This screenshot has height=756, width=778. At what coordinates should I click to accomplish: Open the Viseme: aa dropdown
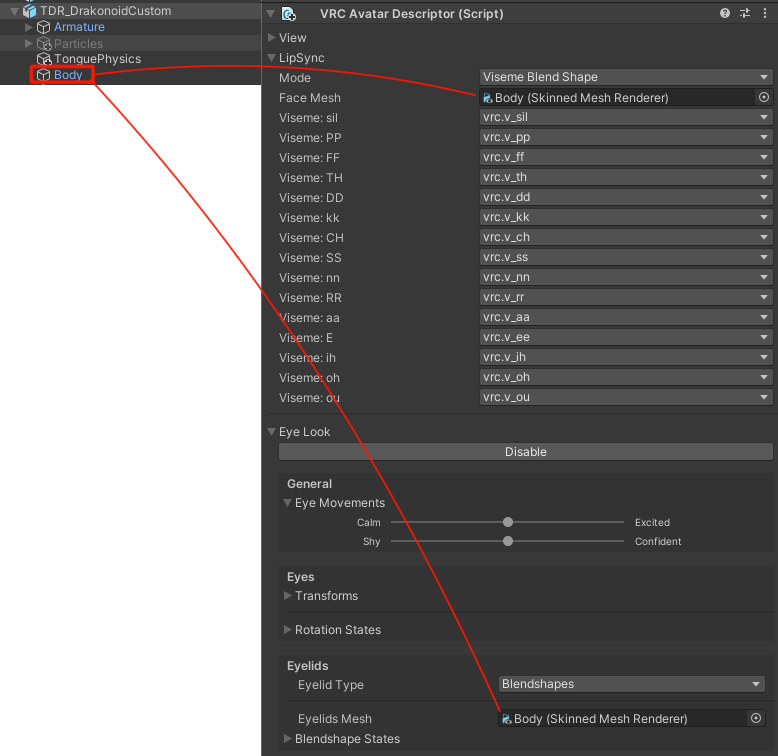[x=626, y=317]
